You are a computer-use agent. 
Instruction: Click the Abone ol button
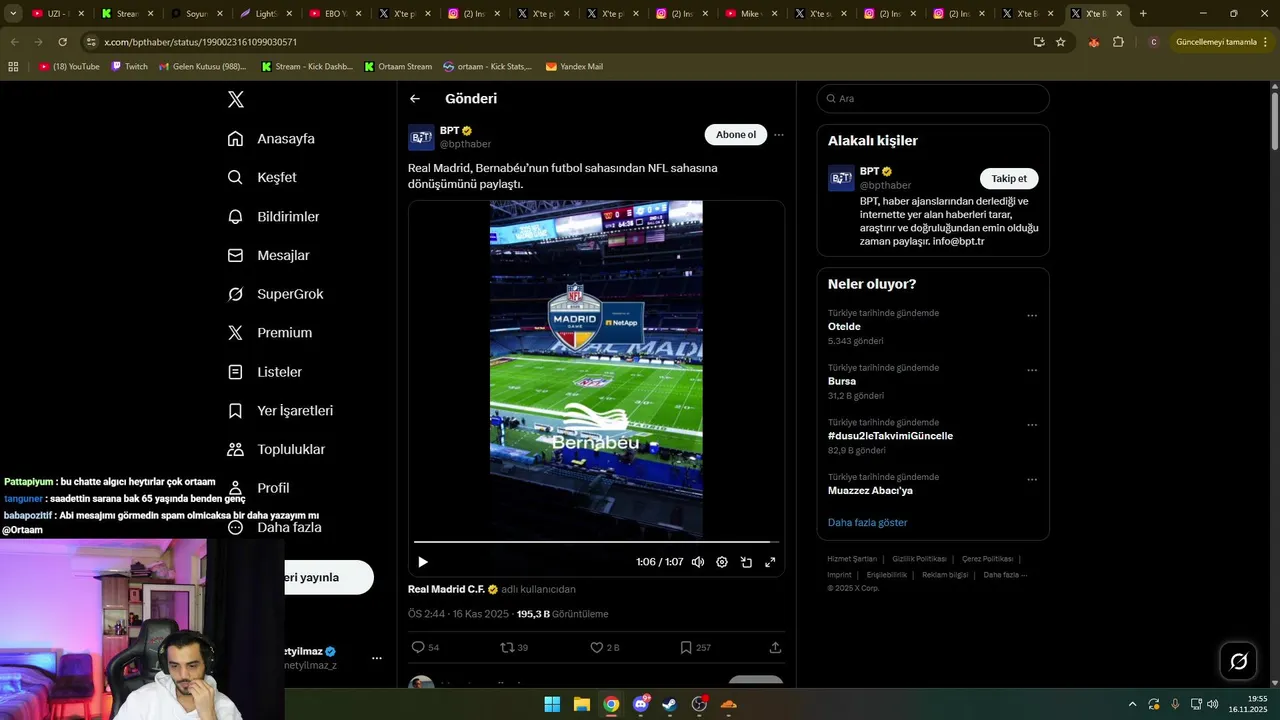736,135
